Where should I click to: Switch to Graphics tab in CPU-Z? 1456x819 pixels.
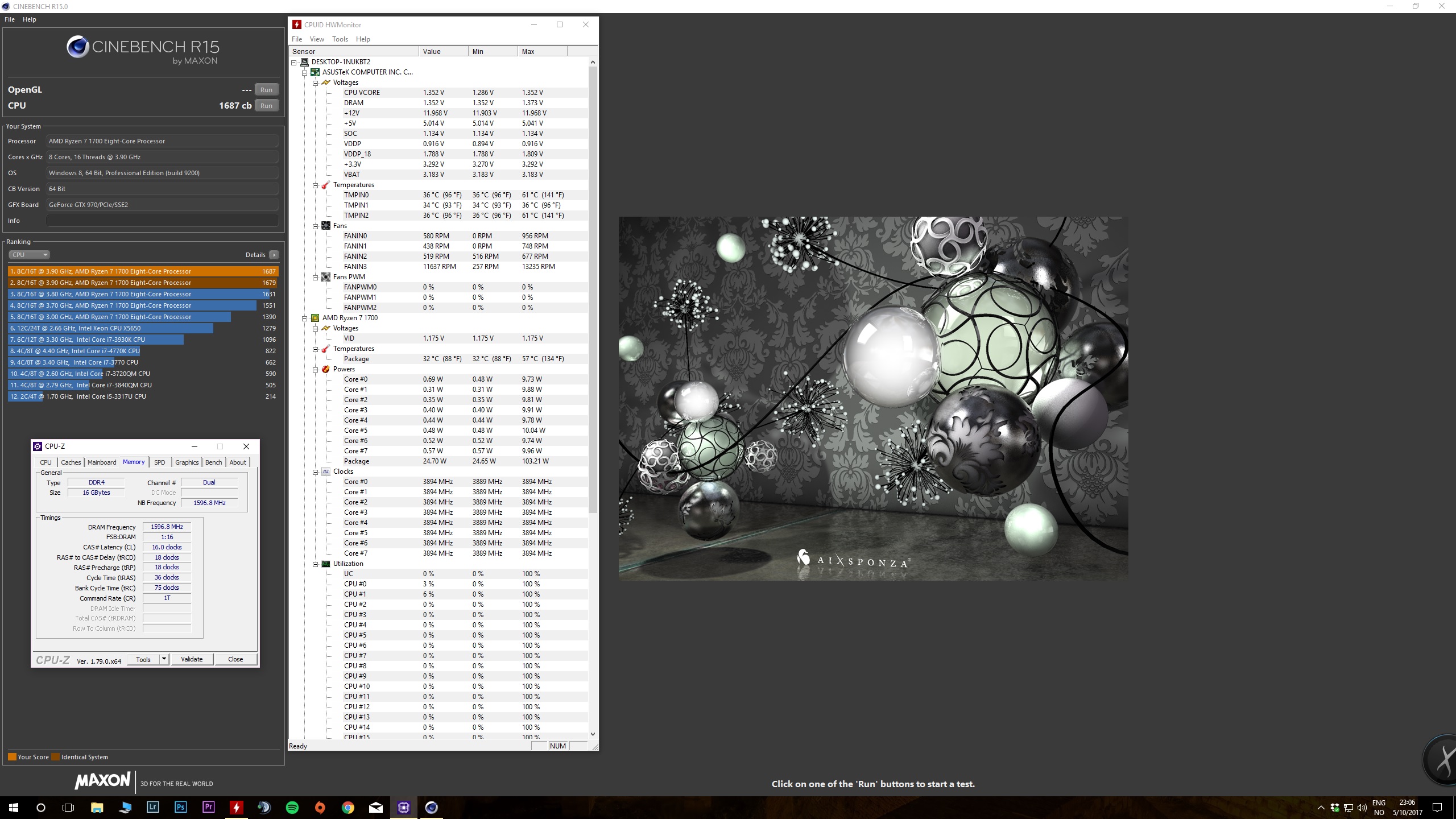[x=187, y=462]
